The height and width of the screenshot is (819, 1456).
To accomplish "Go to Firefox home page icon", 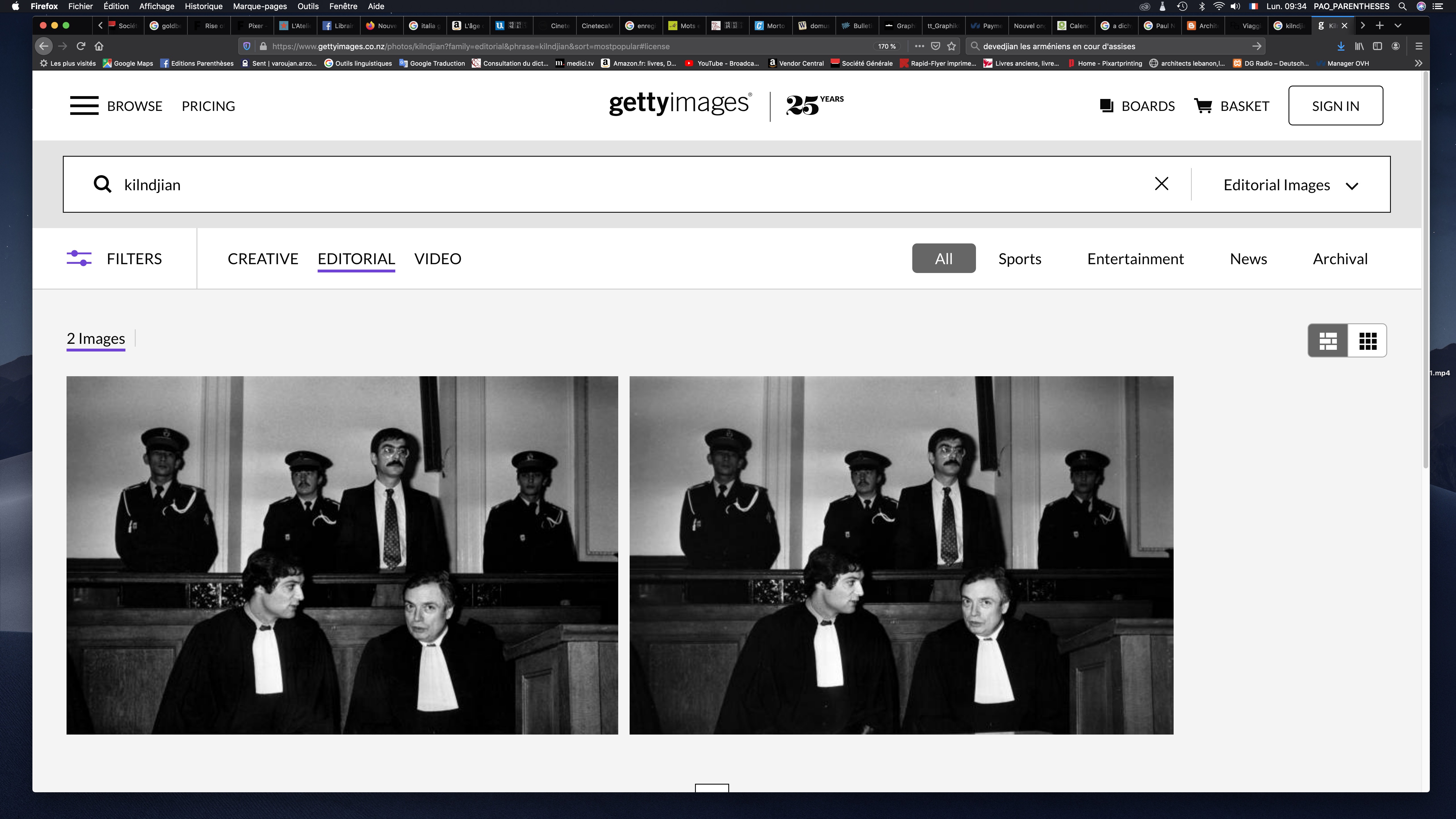I will click(99, 46).
